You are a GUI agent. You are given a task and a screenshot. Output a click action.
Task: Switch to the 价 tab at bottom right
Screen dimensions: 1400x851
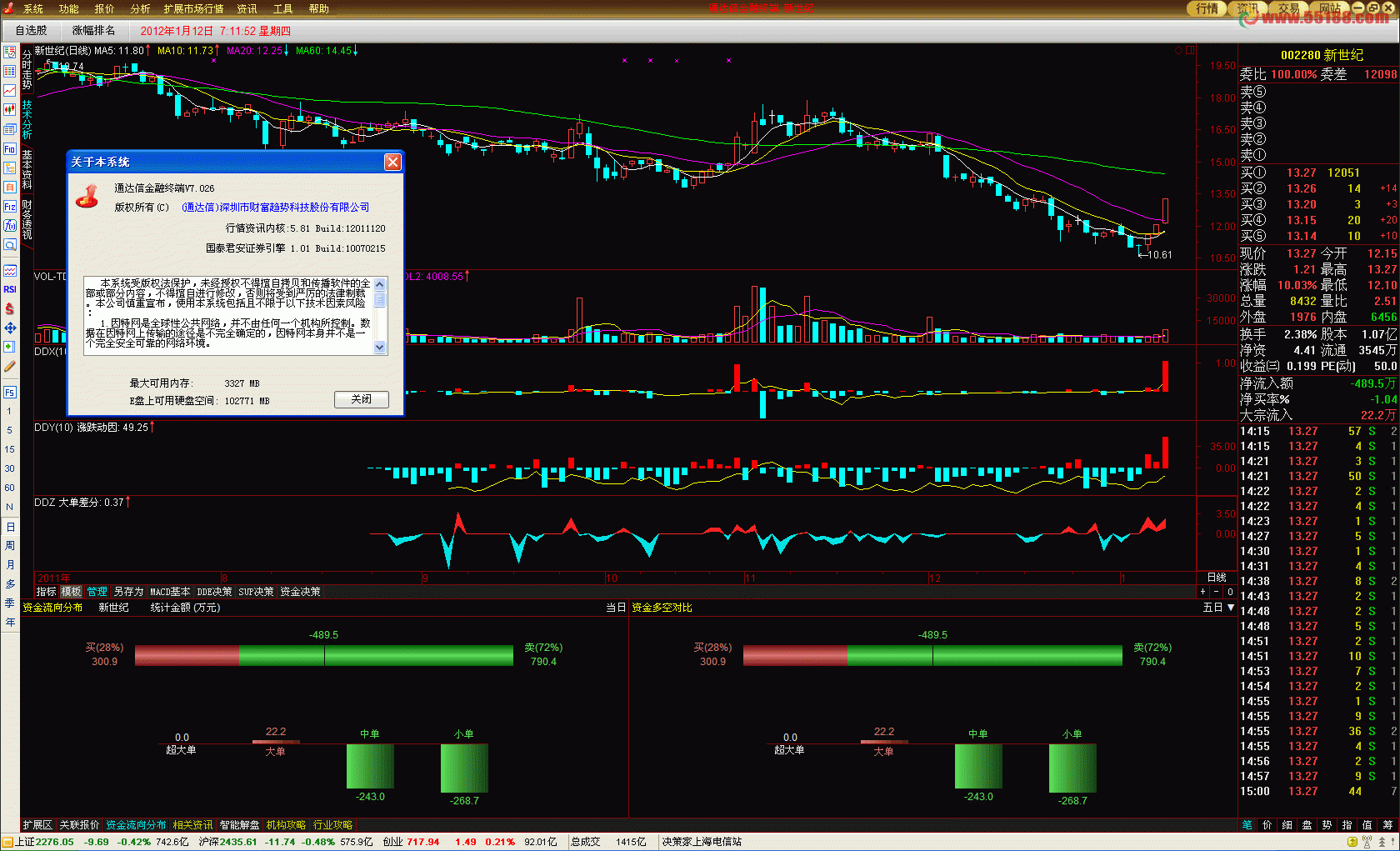(x=1267, y=825)
